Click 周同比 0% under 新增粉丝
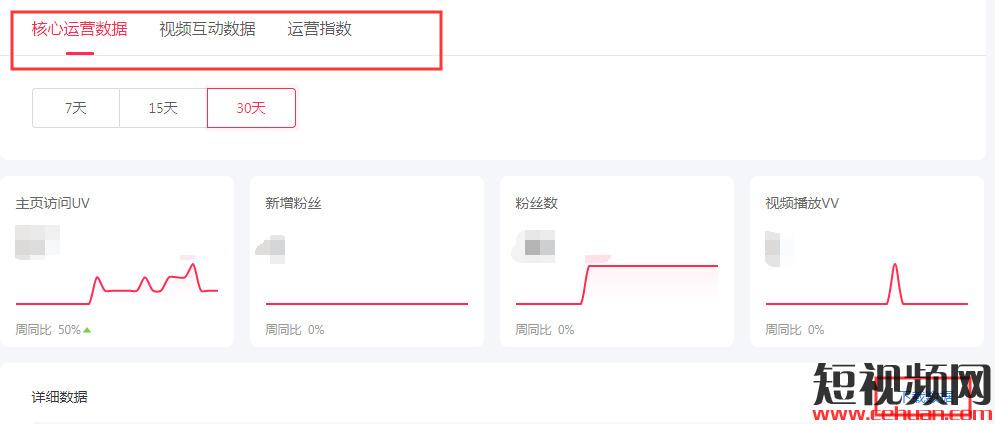Image resolution: width=995 pixels, height=424 pixels. (295, 329)
